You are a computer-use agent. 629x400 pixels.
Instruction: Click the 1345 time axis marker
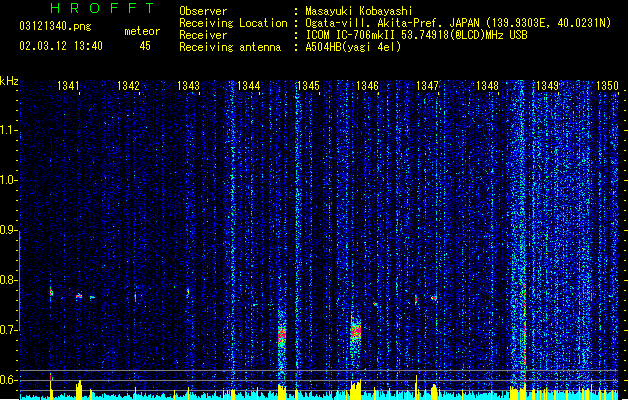click(x=308, y=85)
